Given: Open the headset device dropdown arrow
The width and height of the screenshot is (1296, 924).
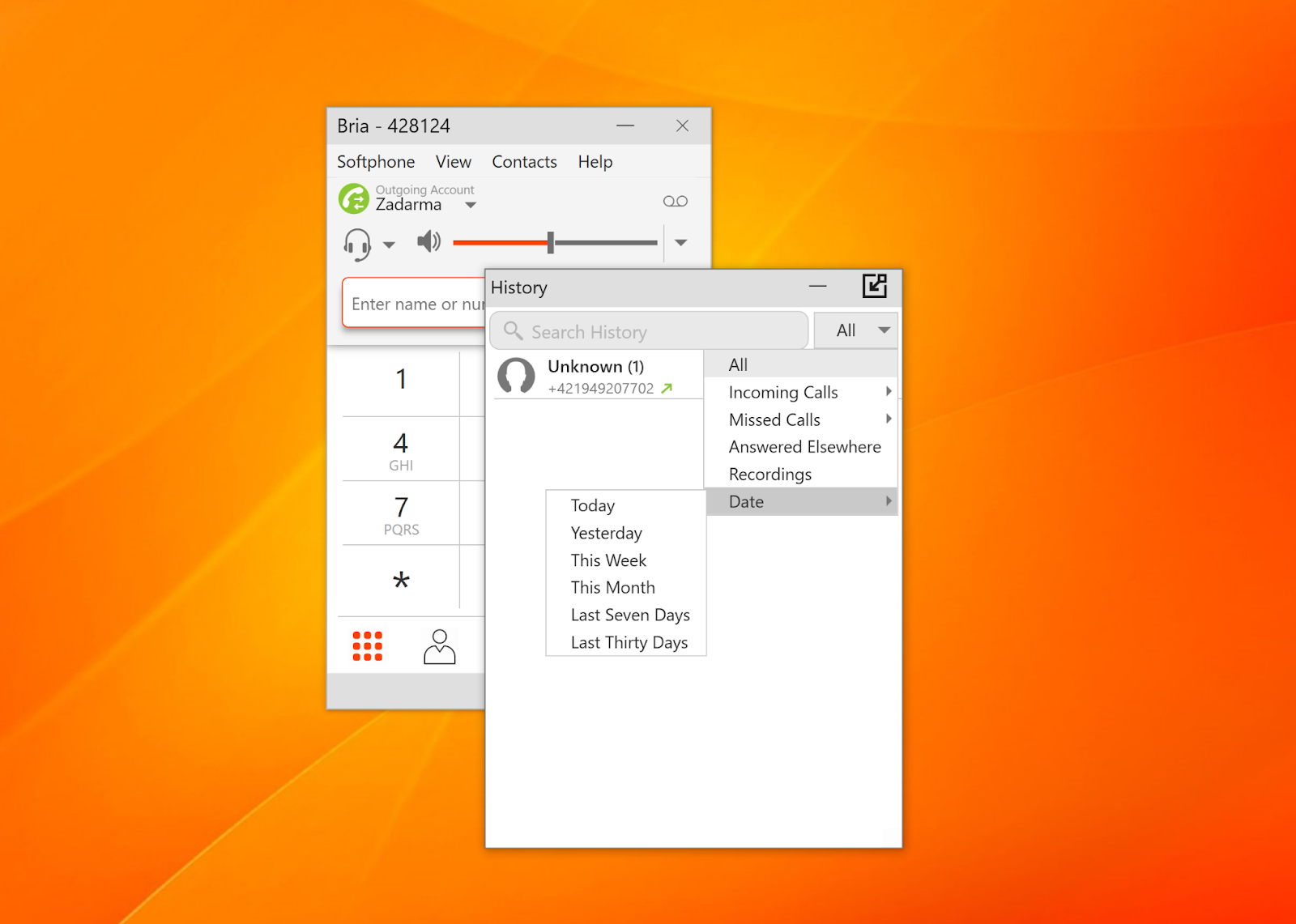Looking at the screenshot, I should (389, 245).
